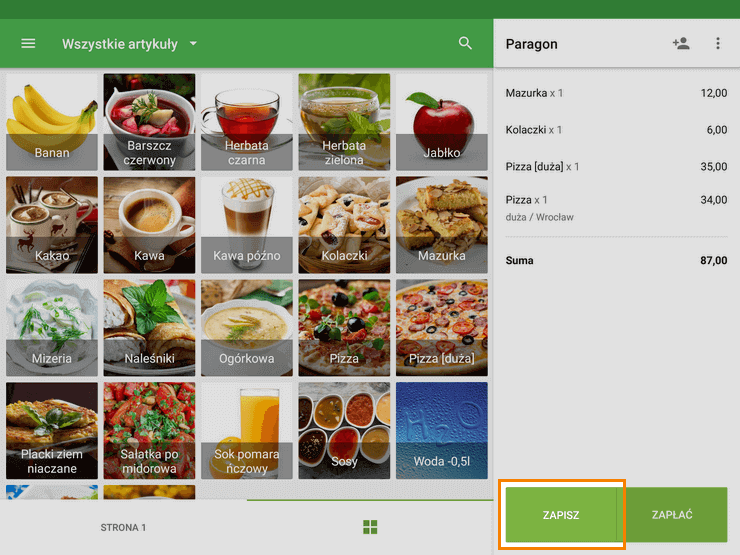Expand the Wszystkie artykuły category dropdown
Viewport: 740px width, 555px height.
tap(193, 43)
